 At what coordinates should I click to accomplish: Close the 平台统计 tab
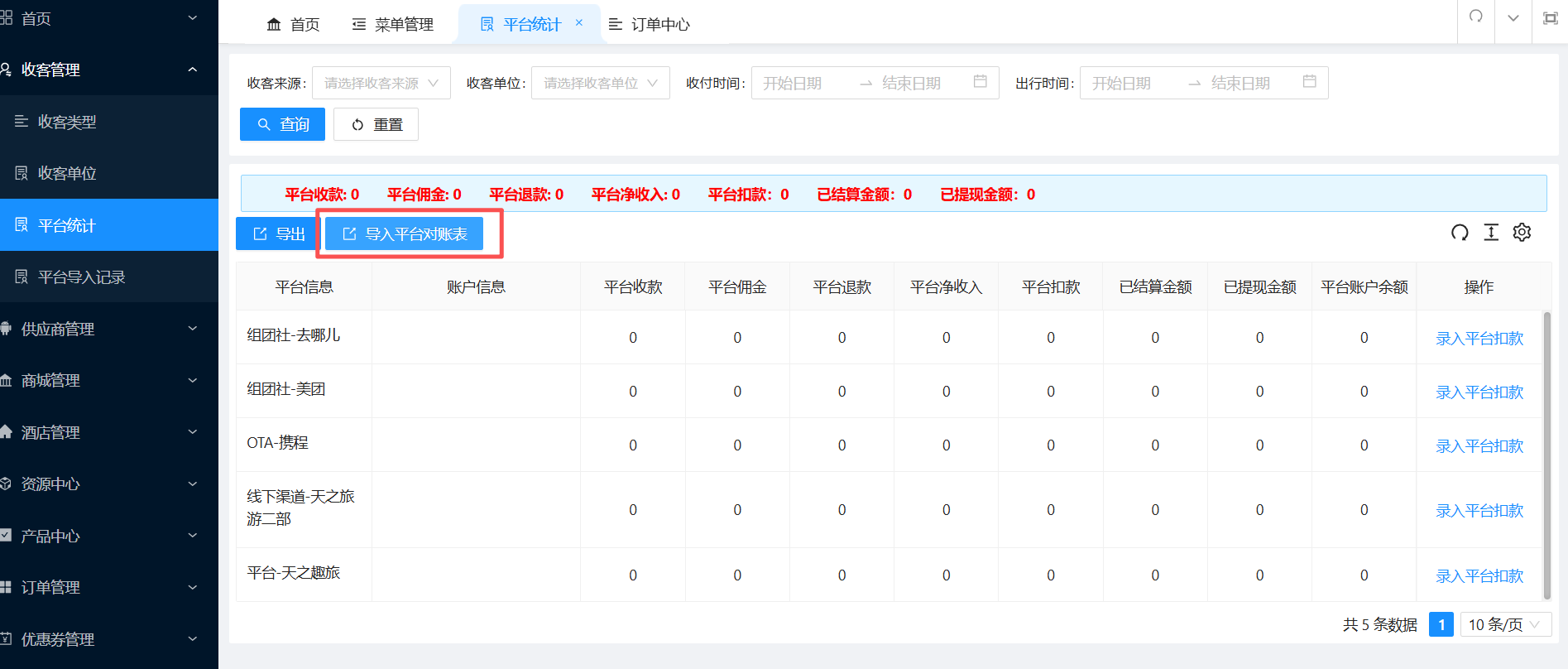click(x=579, y=23)
